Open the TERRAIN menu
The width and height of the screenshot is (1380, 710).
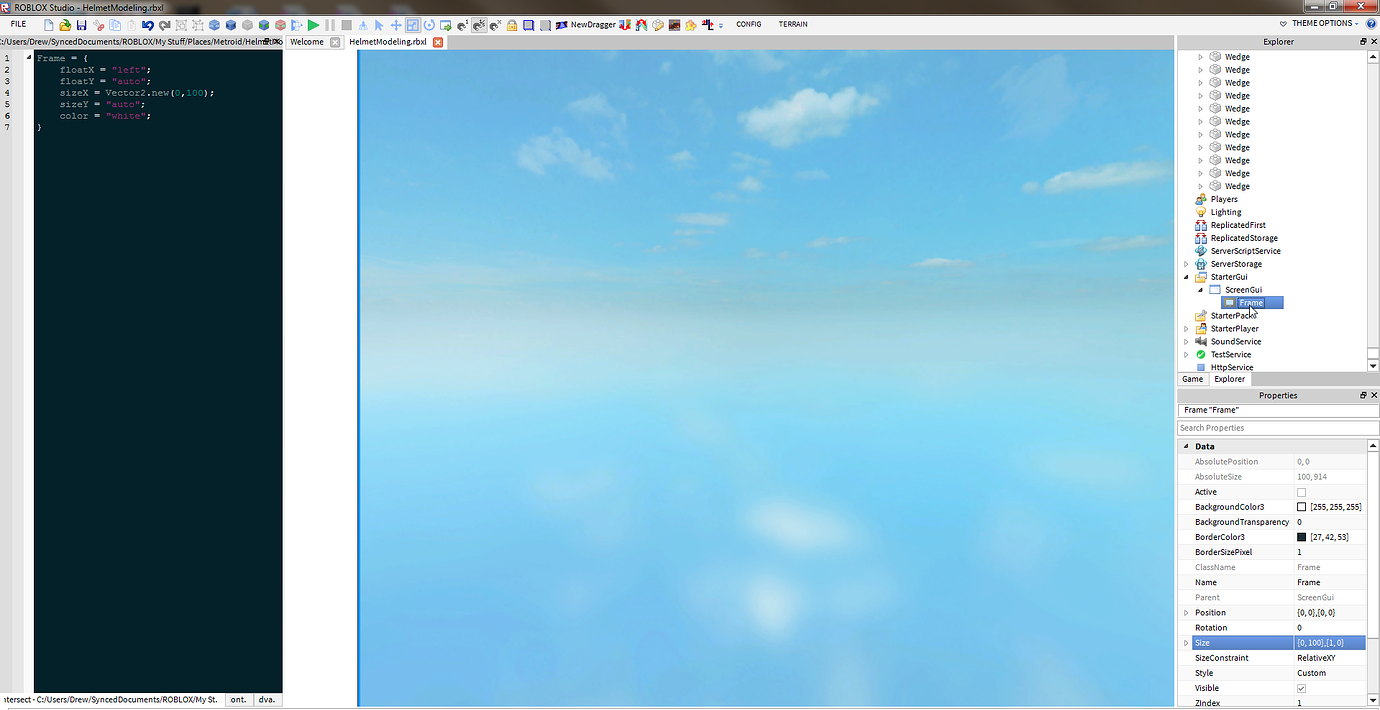click(793, 24)
